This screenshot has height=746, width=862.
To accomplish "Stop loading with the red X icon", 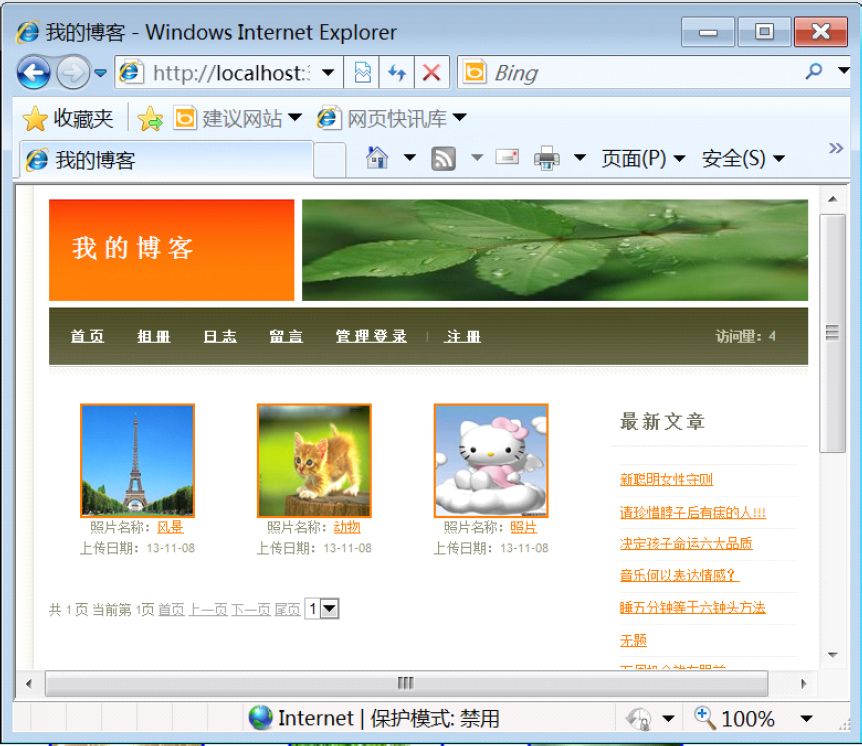I will 432,73.
